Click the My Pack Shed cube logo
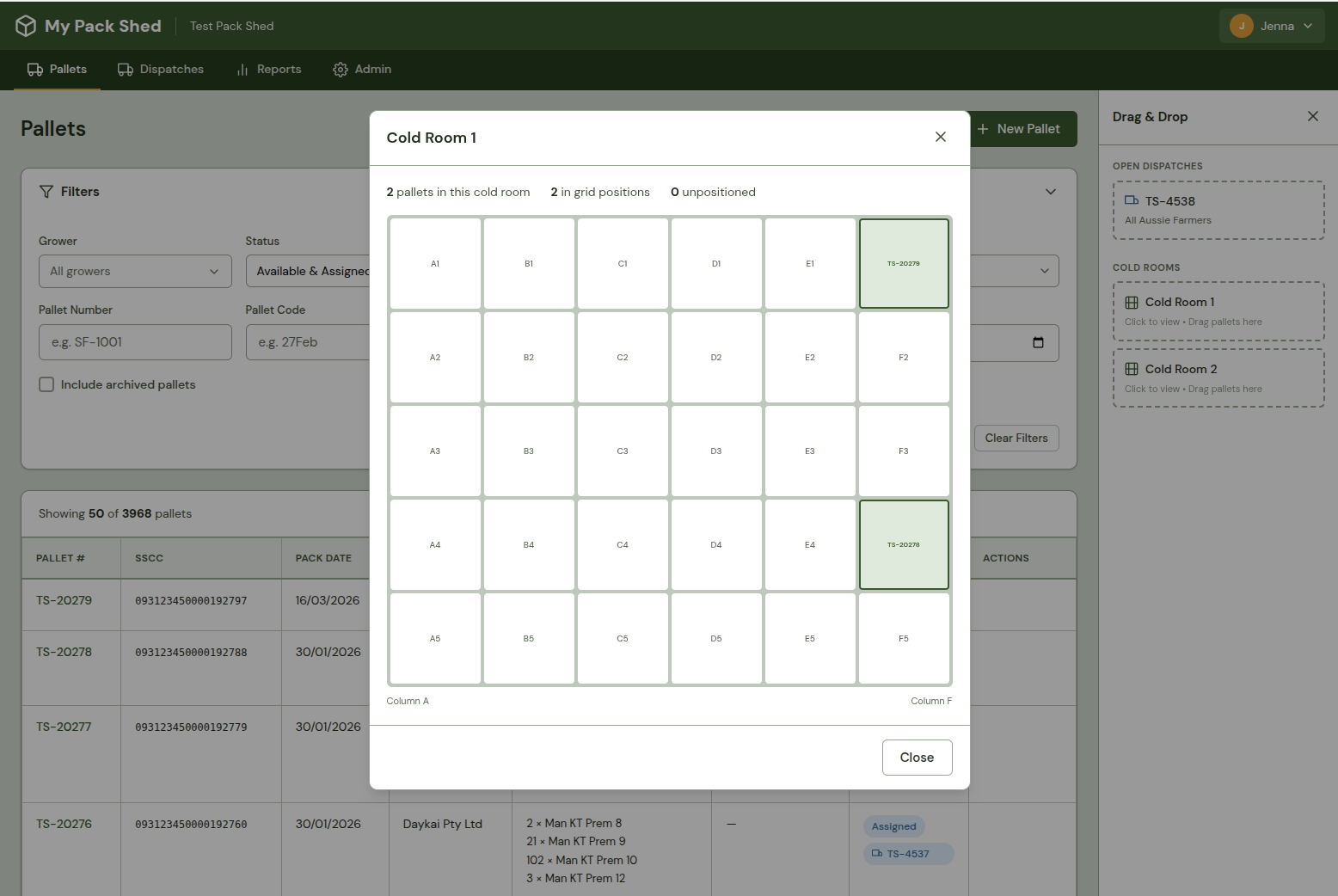Screen dimensions: 1338x896 tap(26, 26)
